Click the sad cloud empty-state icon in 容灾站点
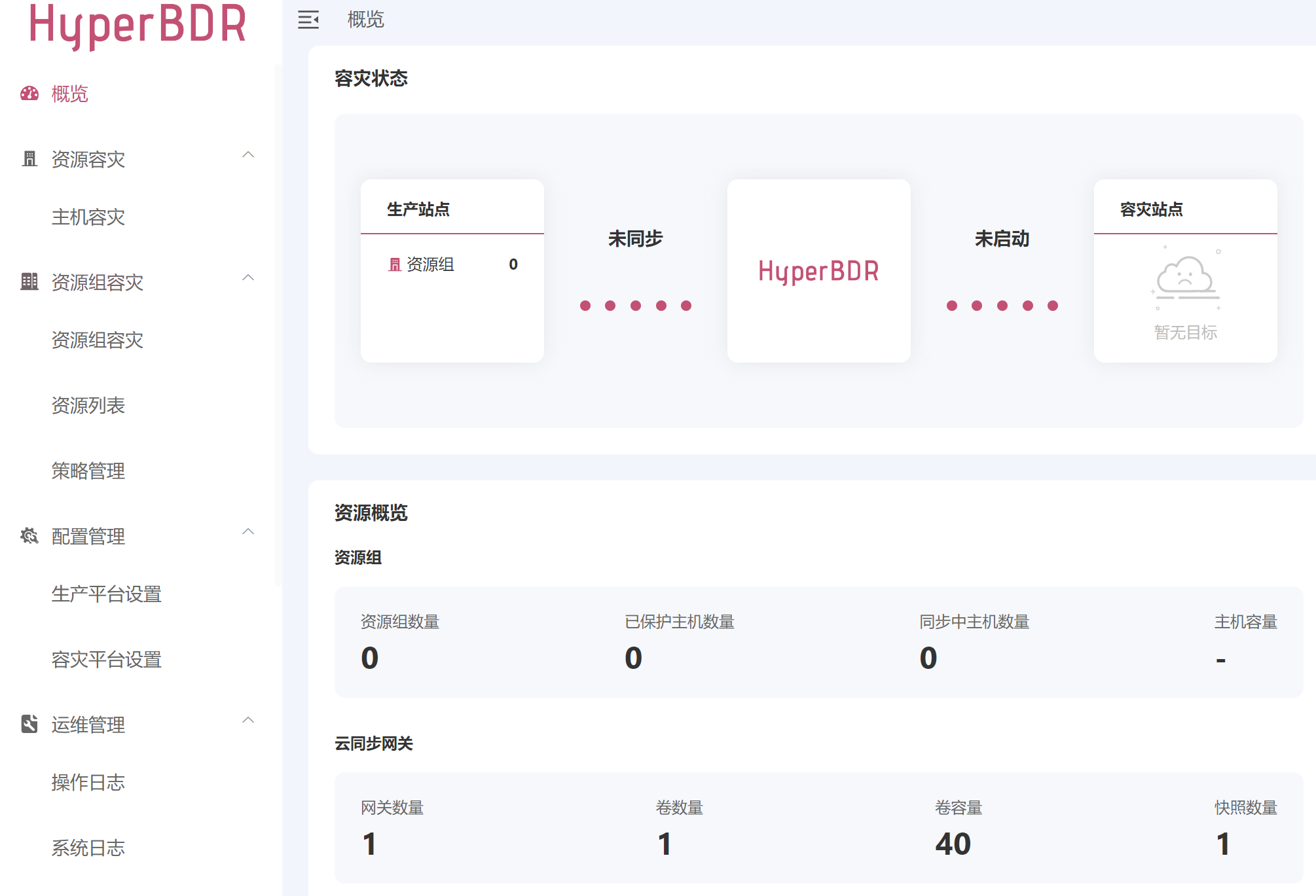Viewport: 1316px width, 896px height. pyautogui.click(x=1186, y=278)
